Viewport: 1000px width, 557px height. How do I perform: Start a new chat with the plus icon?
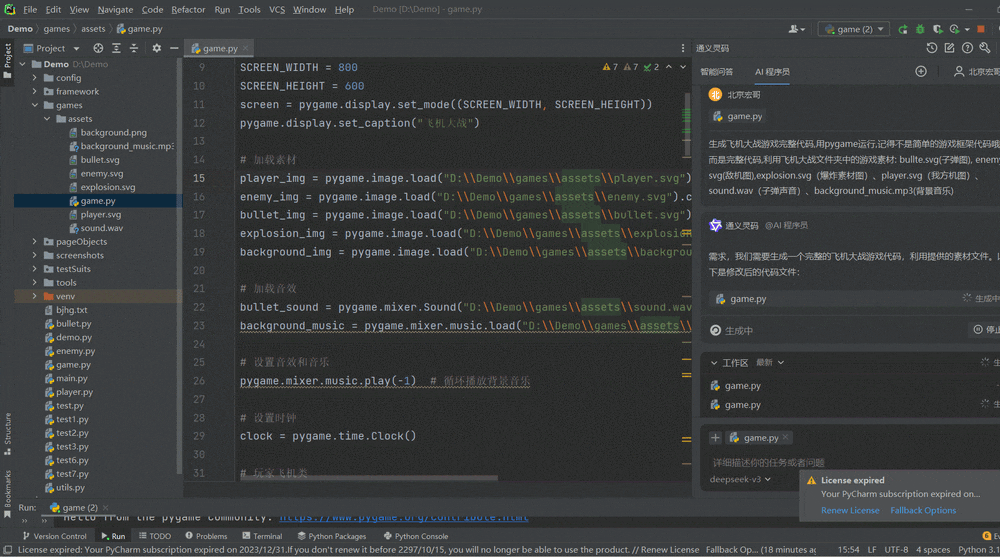[x=921, y=72]
